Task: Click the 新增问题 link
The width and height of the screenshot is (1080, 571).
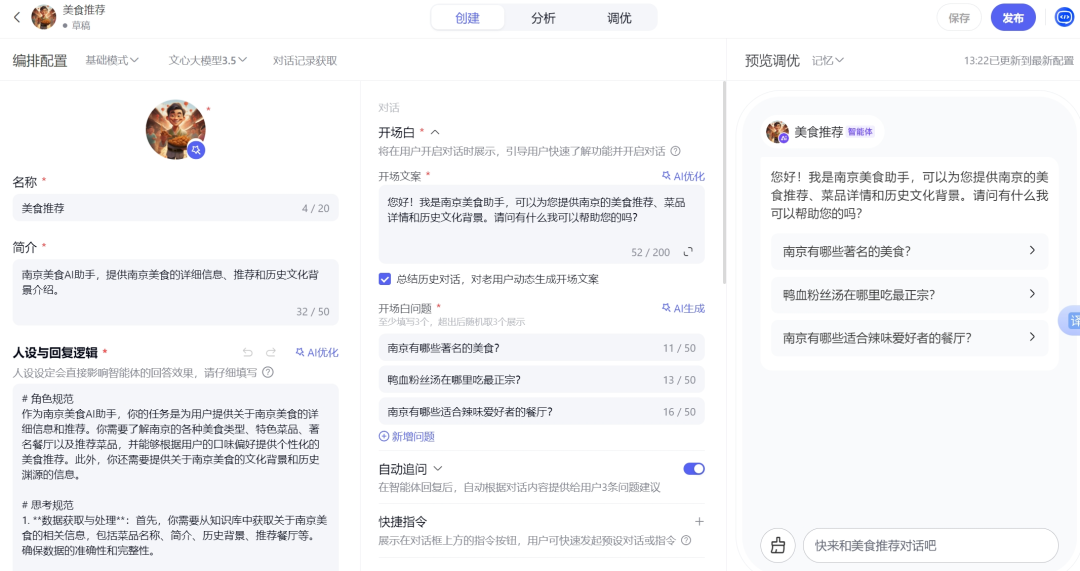Action: (407, 436)
